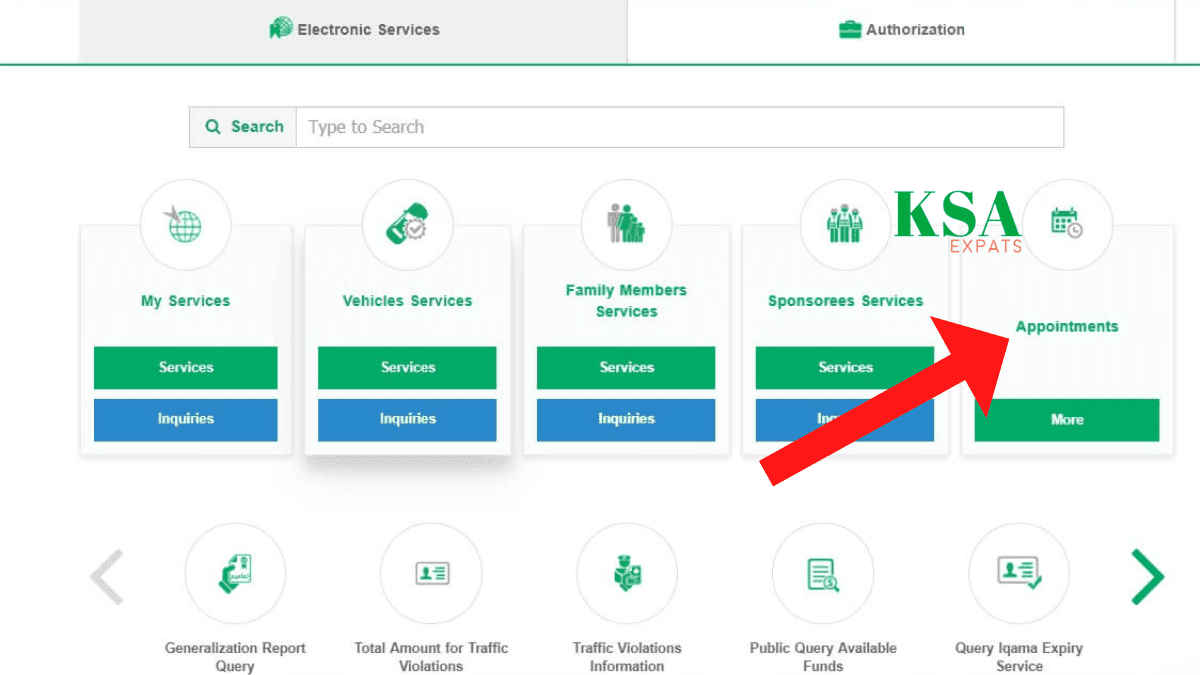Go back with the left carousel chevron

106,577
